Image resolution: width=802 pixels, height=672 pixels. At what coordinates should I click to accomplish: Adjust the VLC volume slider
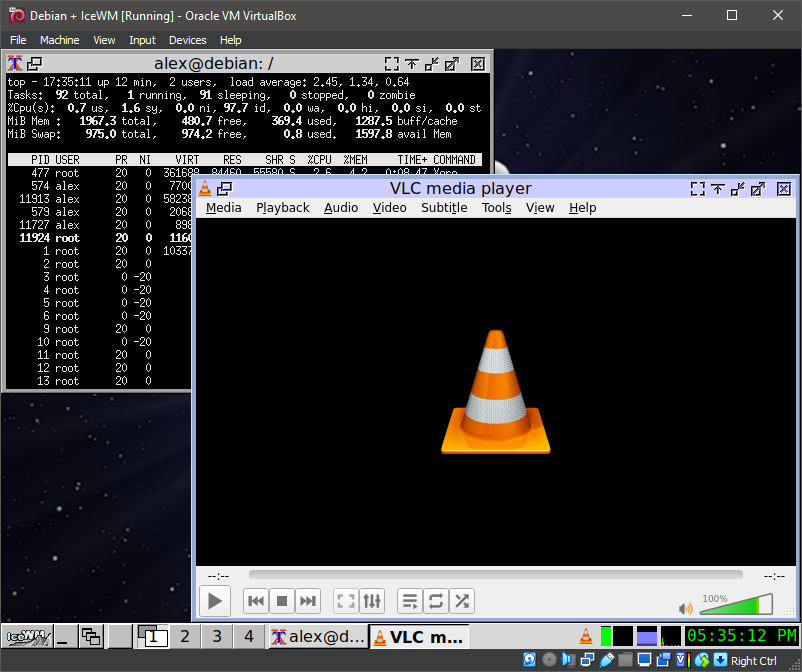pyautogui.click(x=735, y=605)
